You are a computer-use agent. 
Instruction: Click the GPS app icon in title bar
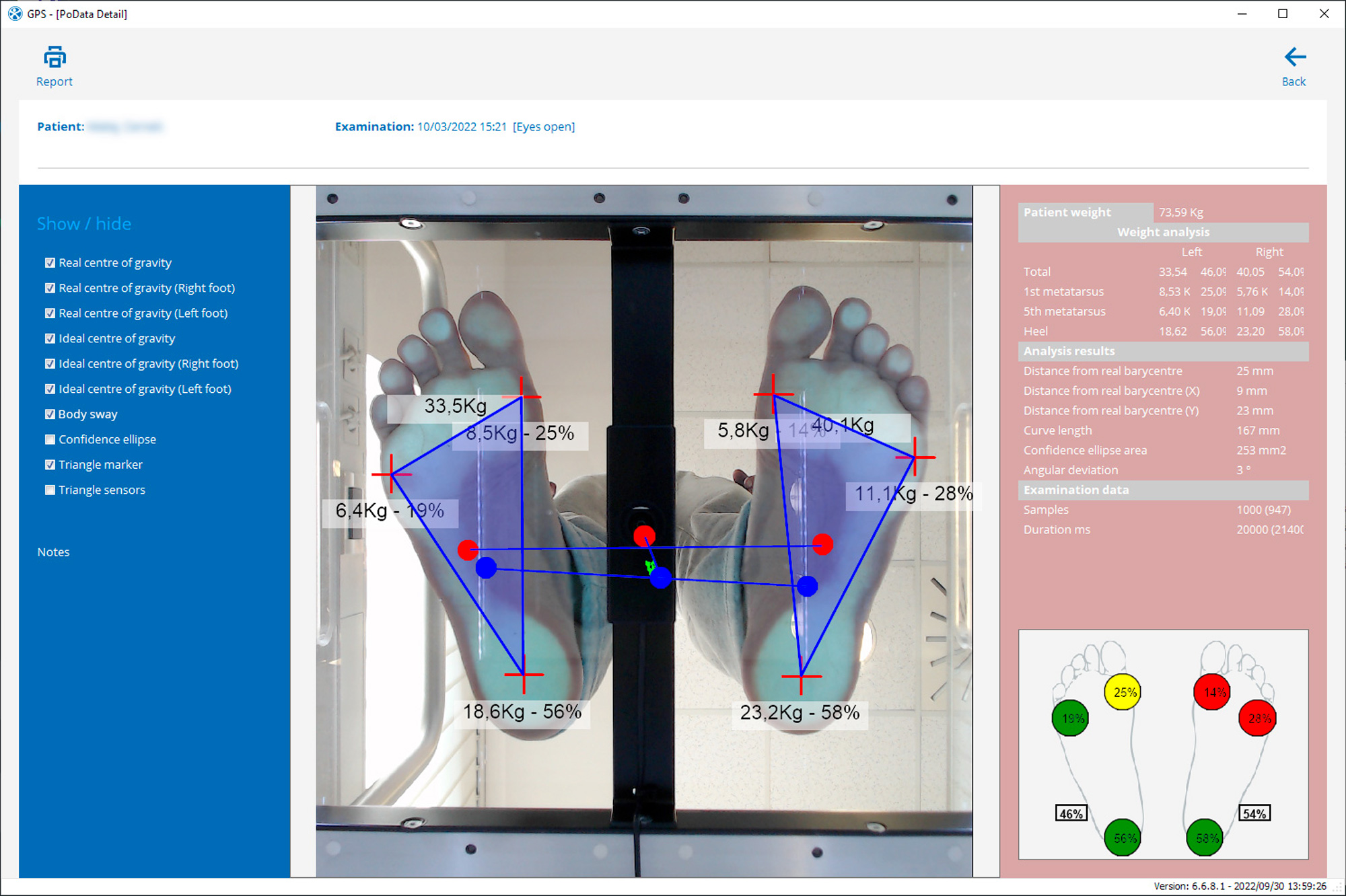point(14,13)
